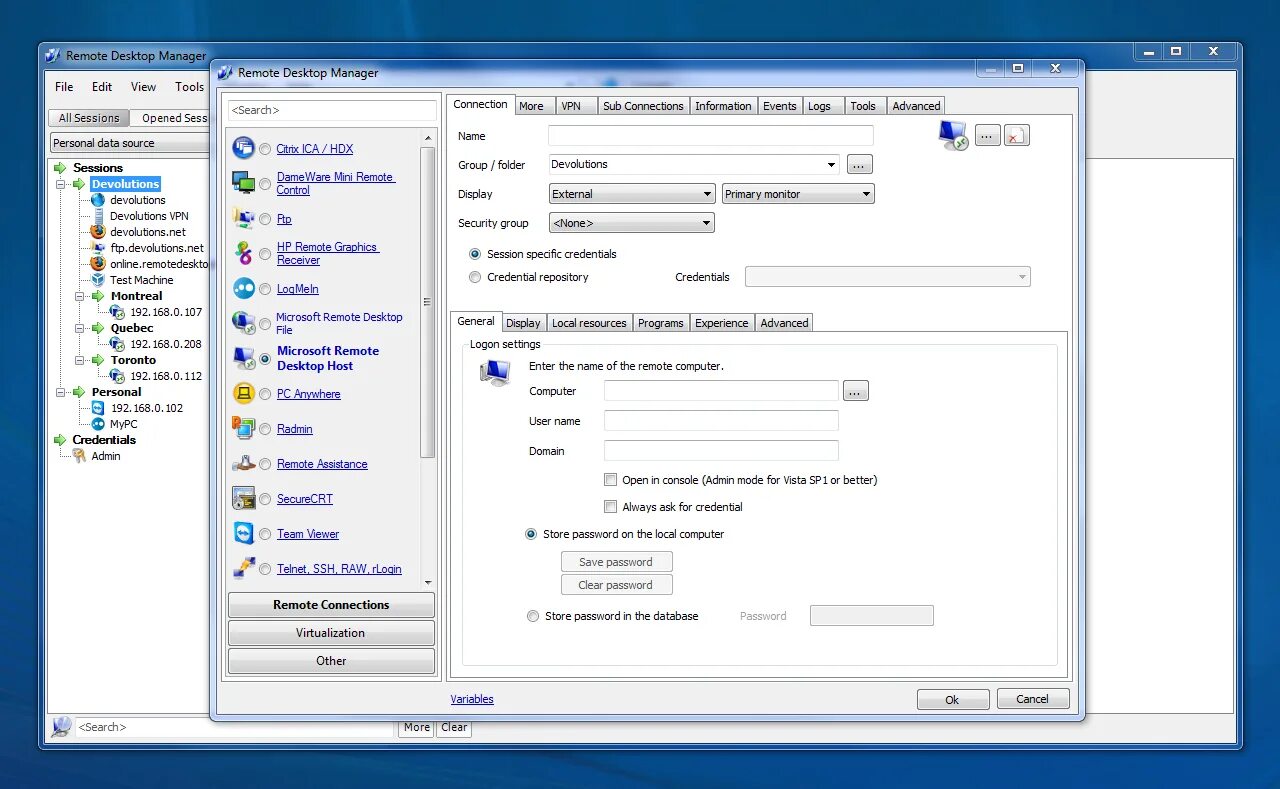1280x789 pixels.
Task: Click the session image icon beside Name
Action: (953, 135)
